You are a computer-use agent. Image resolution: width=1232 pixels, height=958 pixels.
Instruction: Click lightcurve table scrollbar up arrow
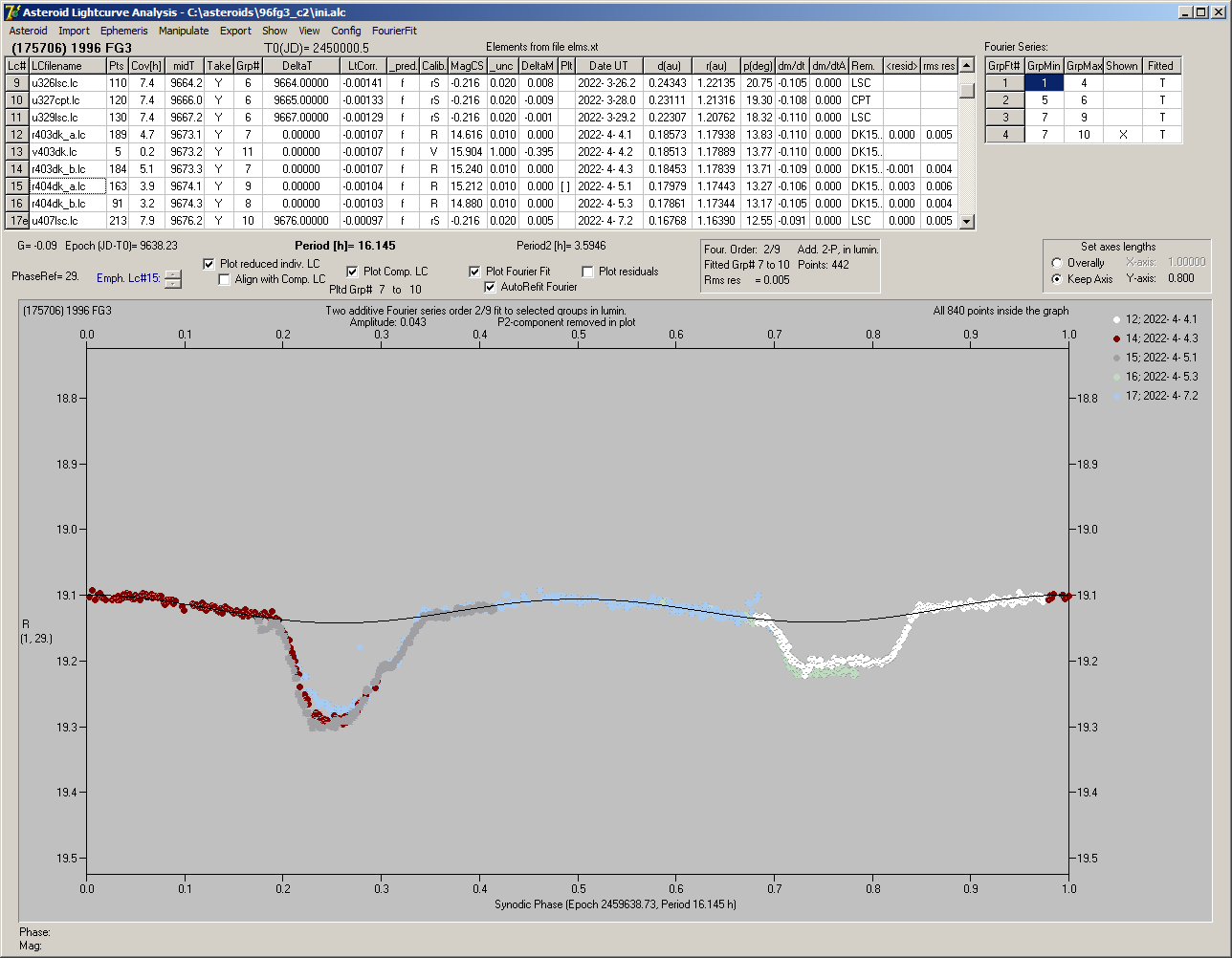tap(967, 66)
